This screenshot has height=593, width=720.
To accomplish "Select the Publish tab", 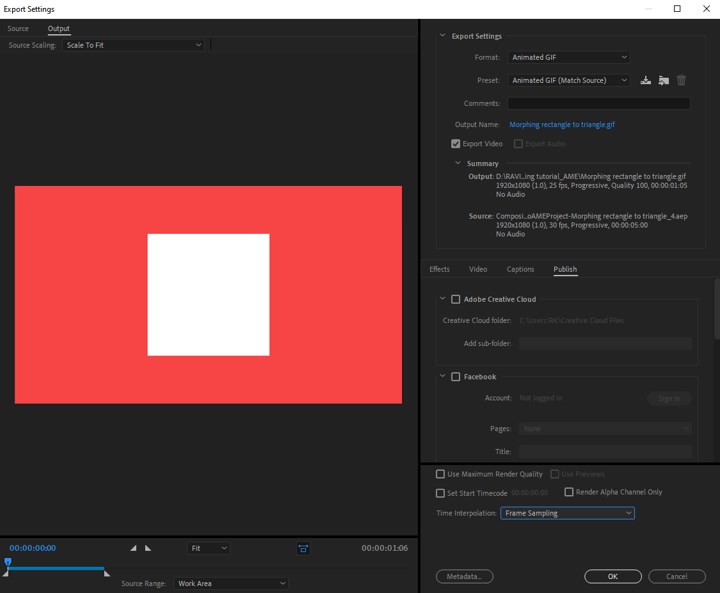I will click(x=565, y=269).
